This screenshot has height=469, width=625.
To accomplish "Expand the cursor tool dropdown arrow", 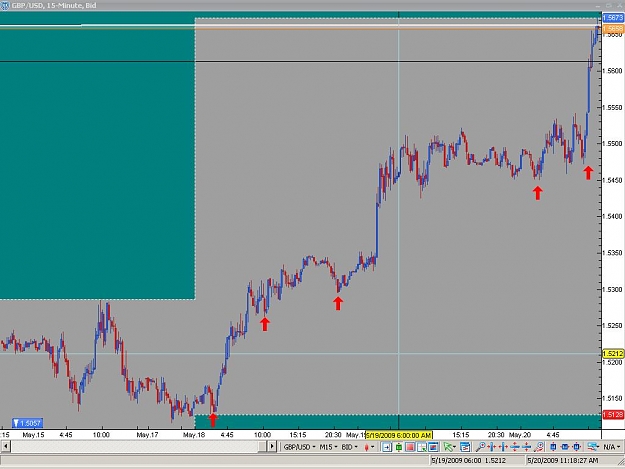I will pos(454,447).
